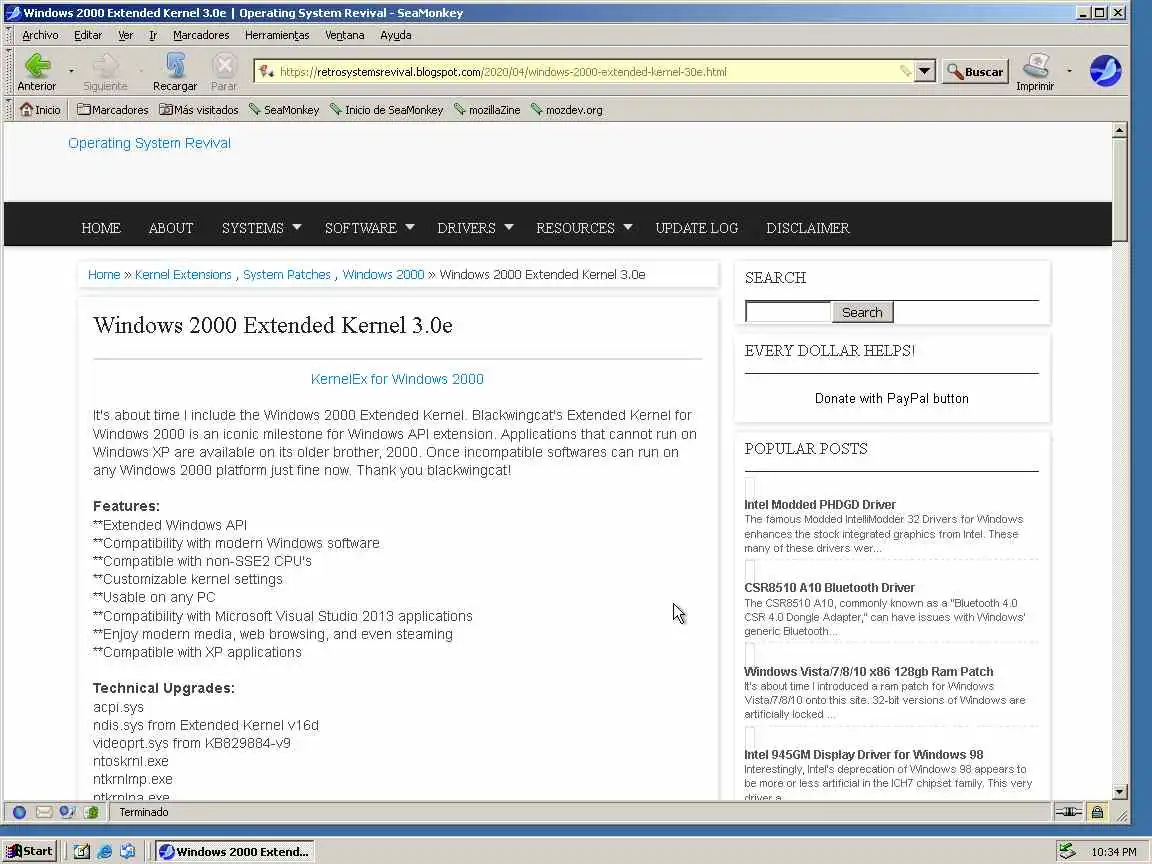Click the sidebar search text field
Image resolution: width=1152 pixels, height=864 pixels.
click(788, 312)
